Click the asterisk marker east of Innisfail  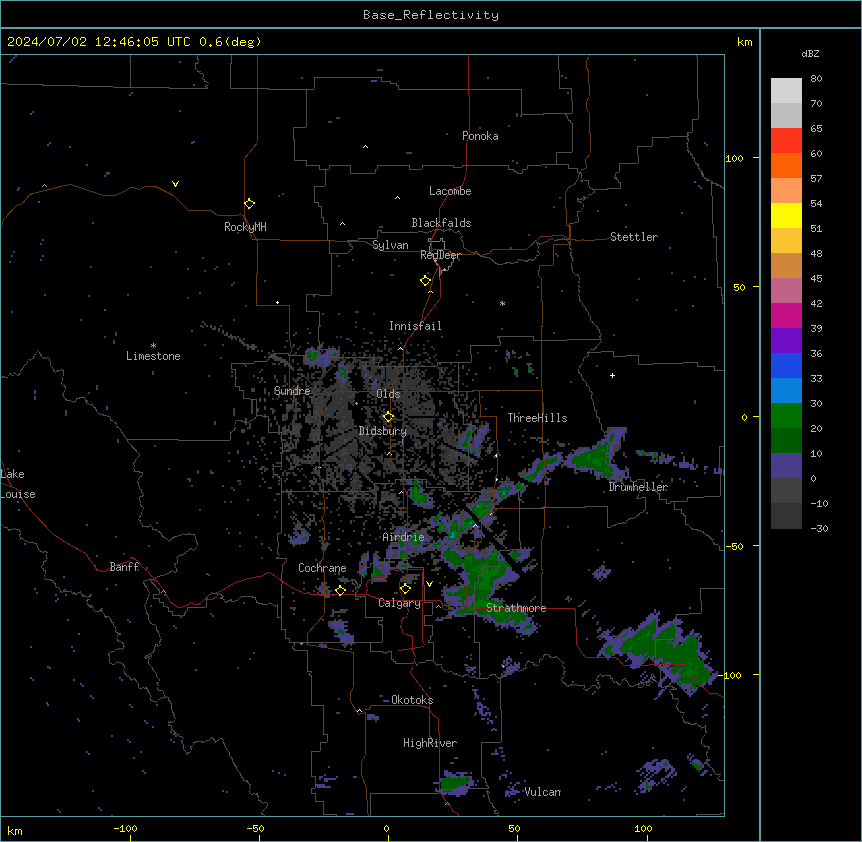(x=502, y=303)
